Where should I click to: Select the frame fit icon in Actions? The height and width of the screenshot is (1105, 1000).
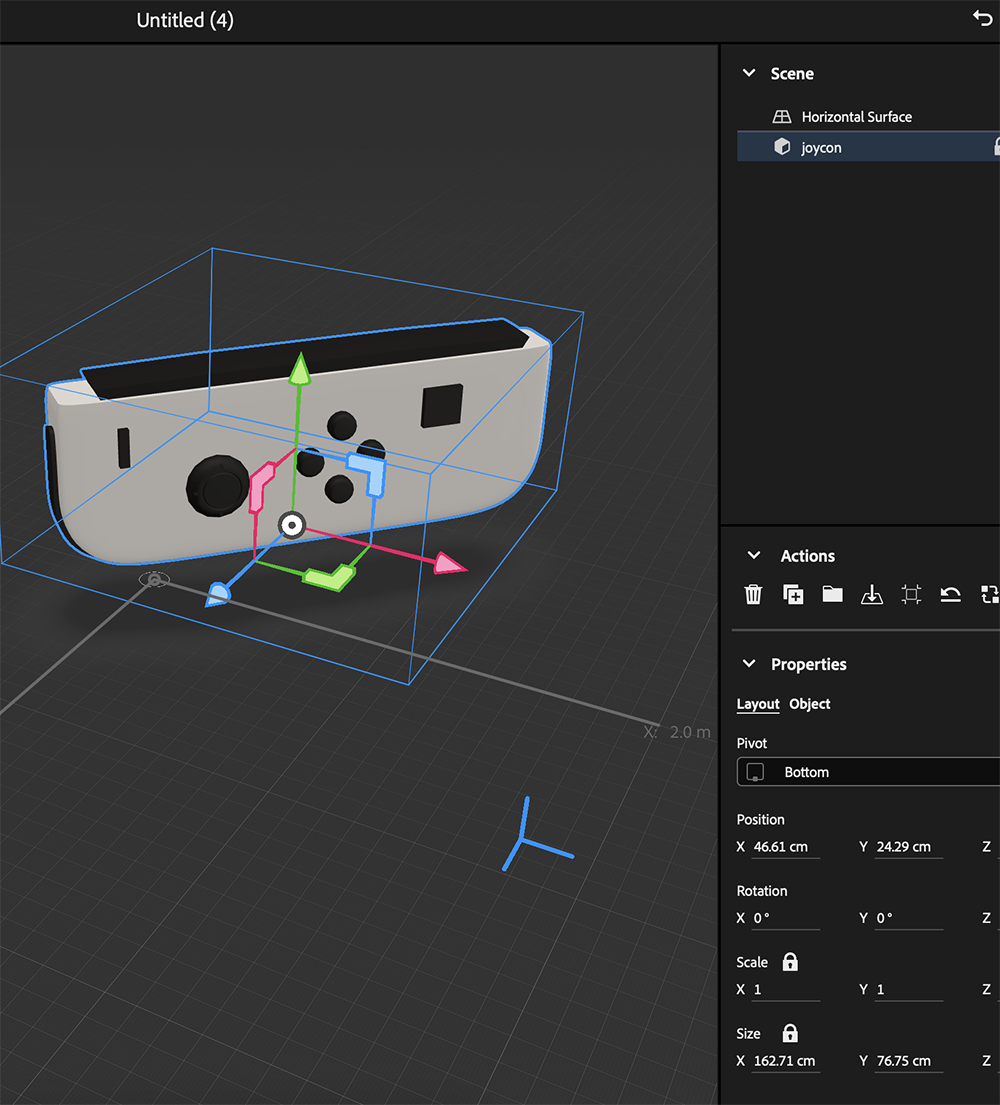(911, 594)
